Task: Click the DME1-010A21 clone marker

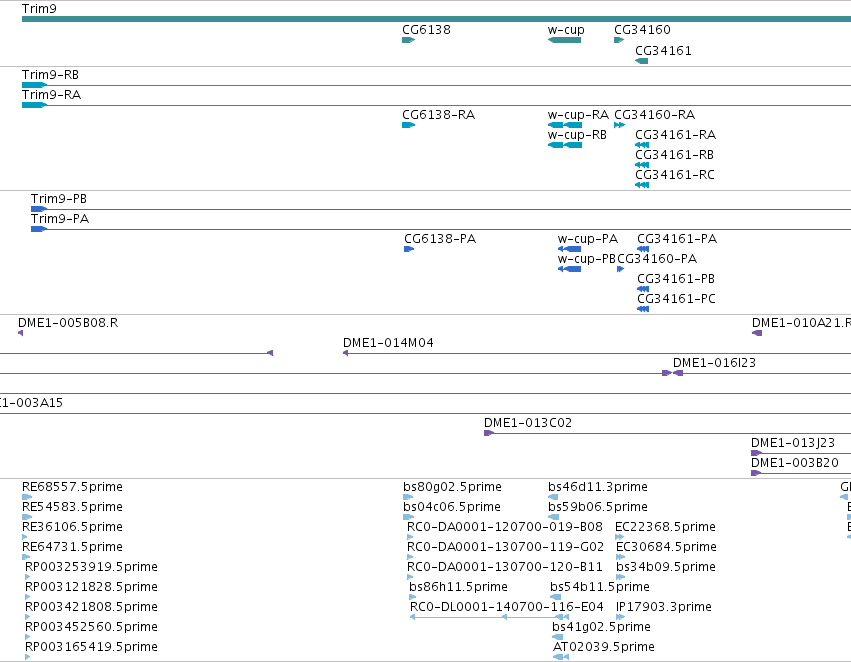Action: [x=757, y=333]
